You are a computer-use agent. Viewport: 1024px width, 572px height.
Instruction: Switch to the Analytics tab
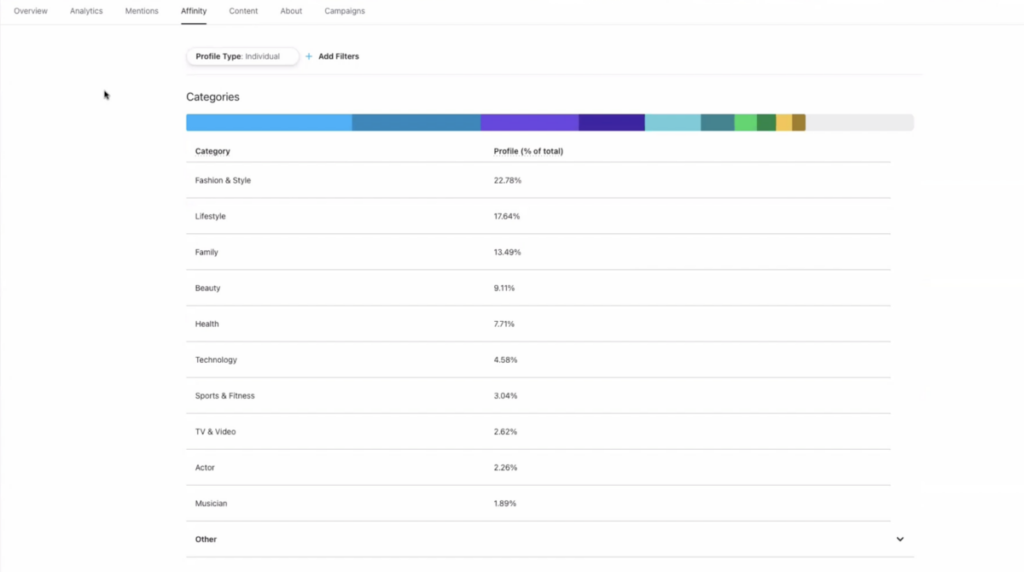[x=86, y=11]
